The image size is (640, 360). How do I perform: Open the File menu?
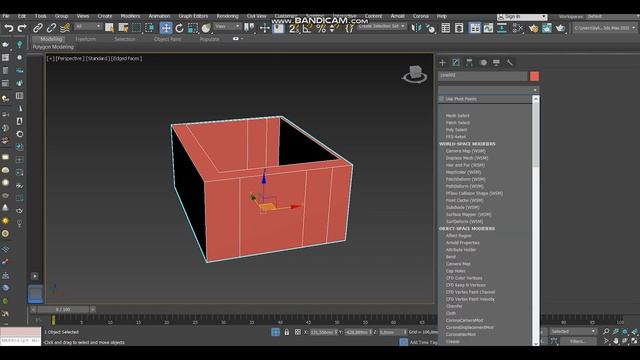pyautogui.click(x=6, y=16)
